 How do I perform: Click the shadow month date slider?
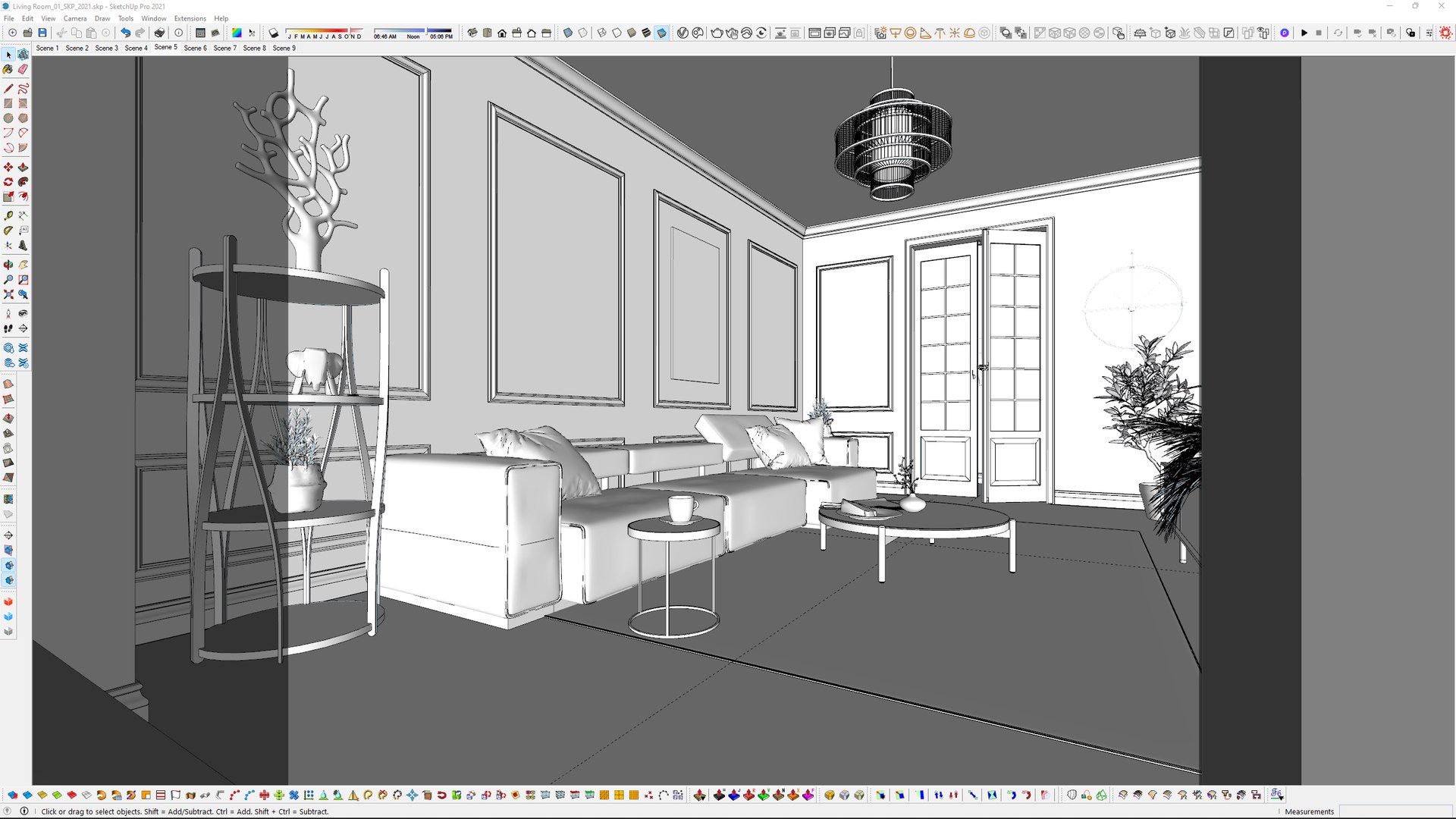pyautogui.click(x=325, y=33)
